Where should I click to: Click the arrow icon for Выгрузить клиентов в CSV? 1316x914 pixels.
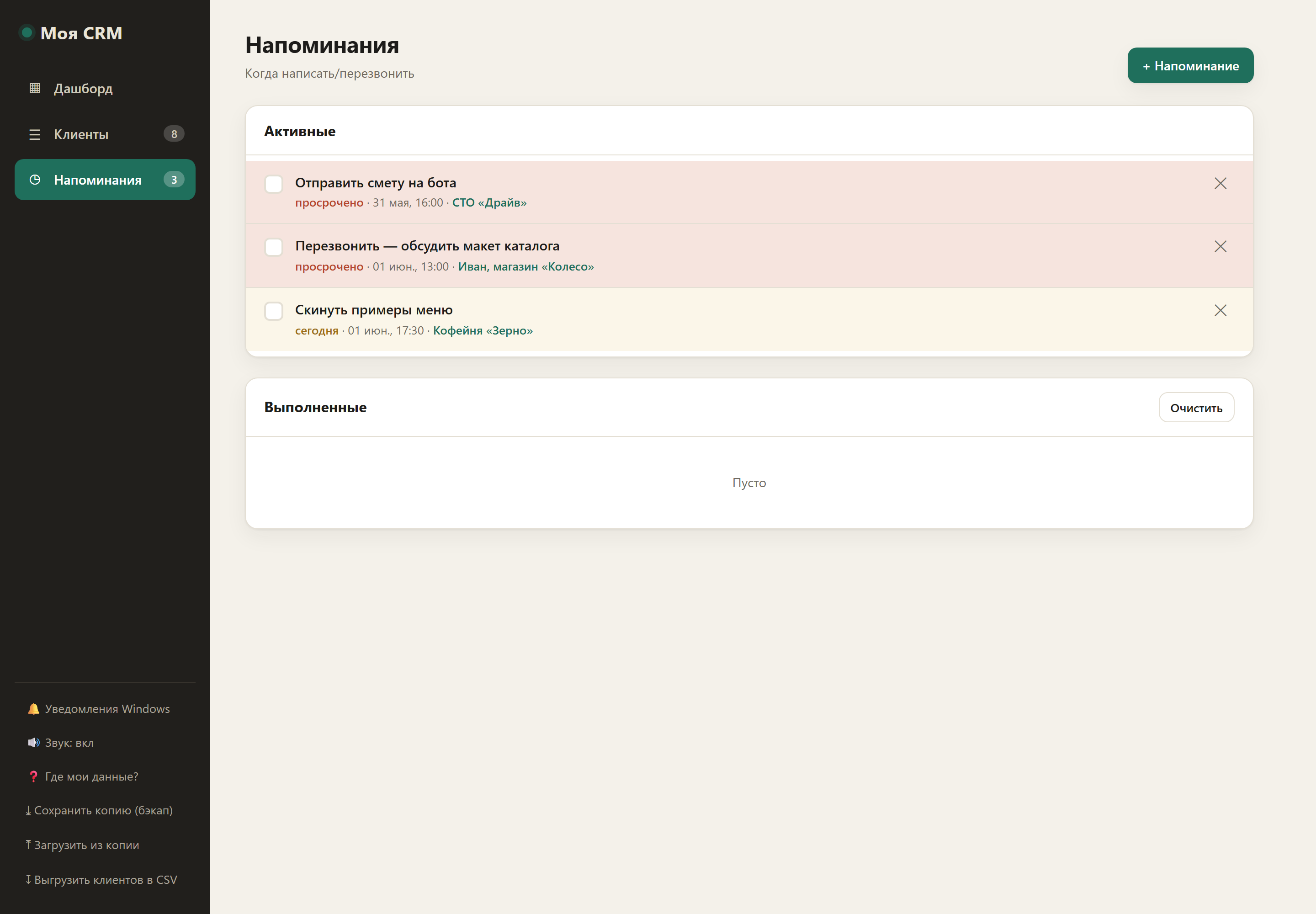coord(28,880)
